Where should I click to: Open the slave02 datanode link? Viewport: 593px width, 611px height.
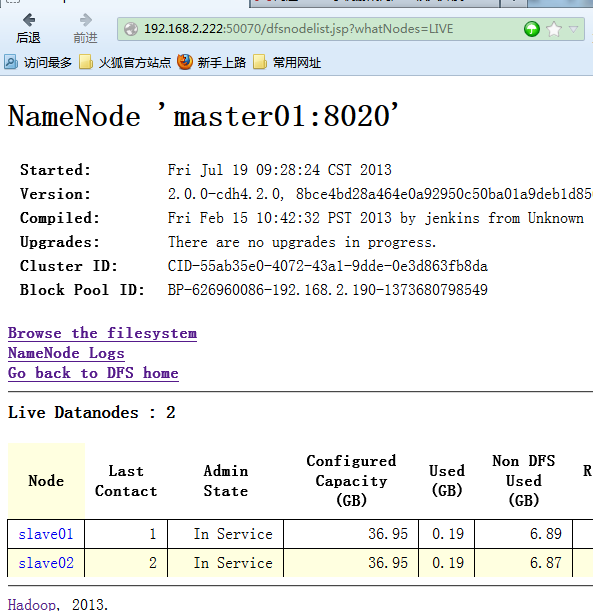click(46, 563)
